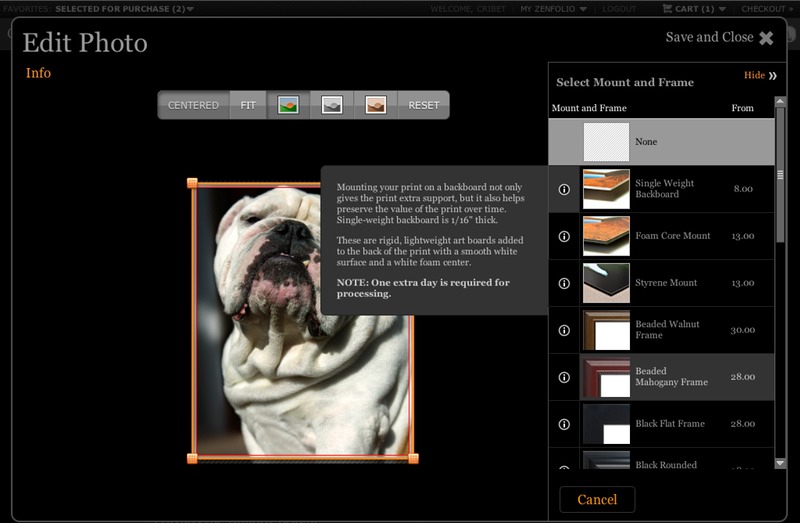Show info for Black Flat Frame
The width and height of the screenshot is (800, 523).
click(x=564, y=424)
